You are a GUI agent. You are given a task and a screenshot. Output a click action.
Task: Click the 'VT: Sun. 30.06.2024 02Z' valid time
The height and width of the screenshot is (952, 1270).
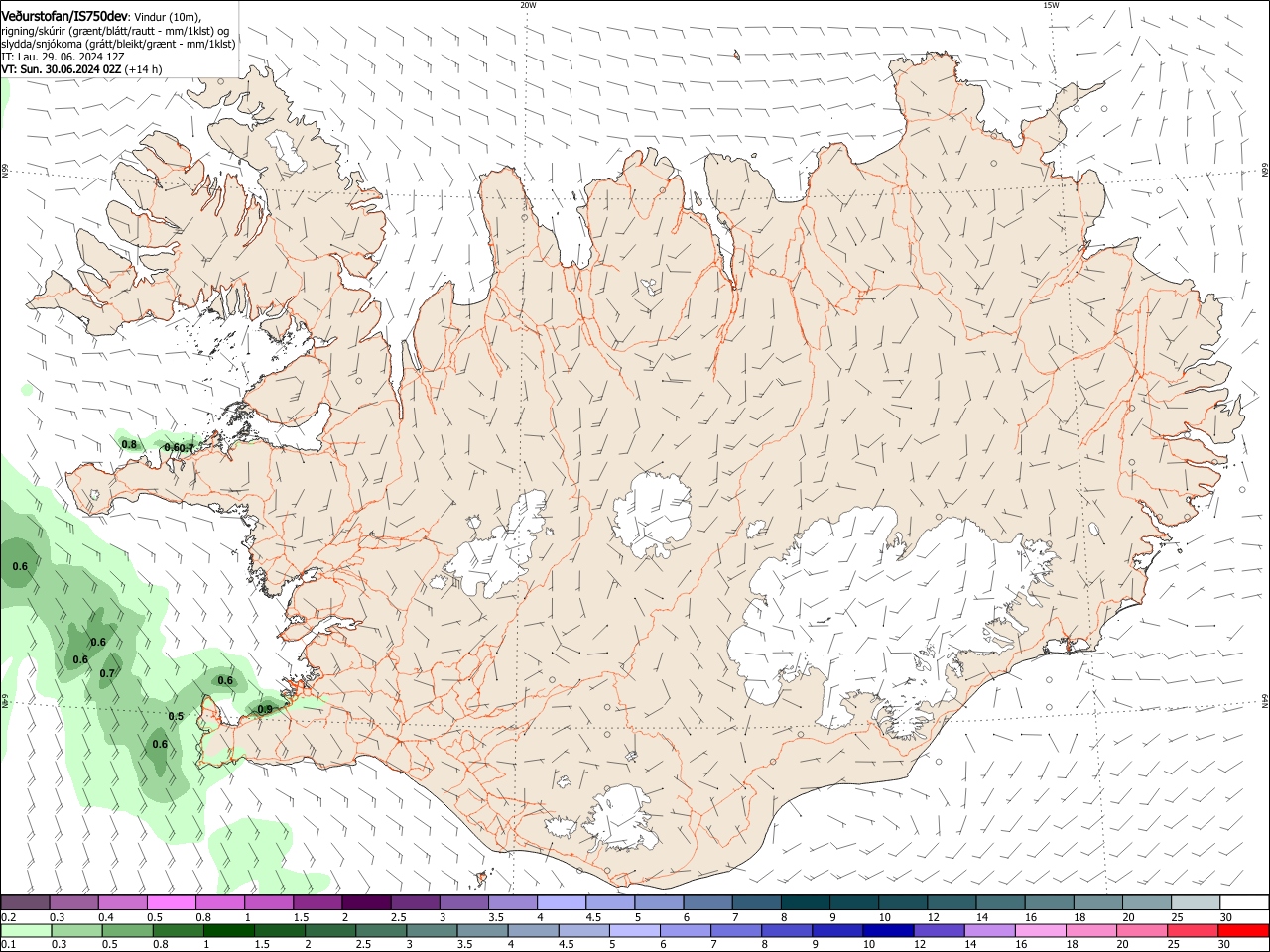coord(62,69)
